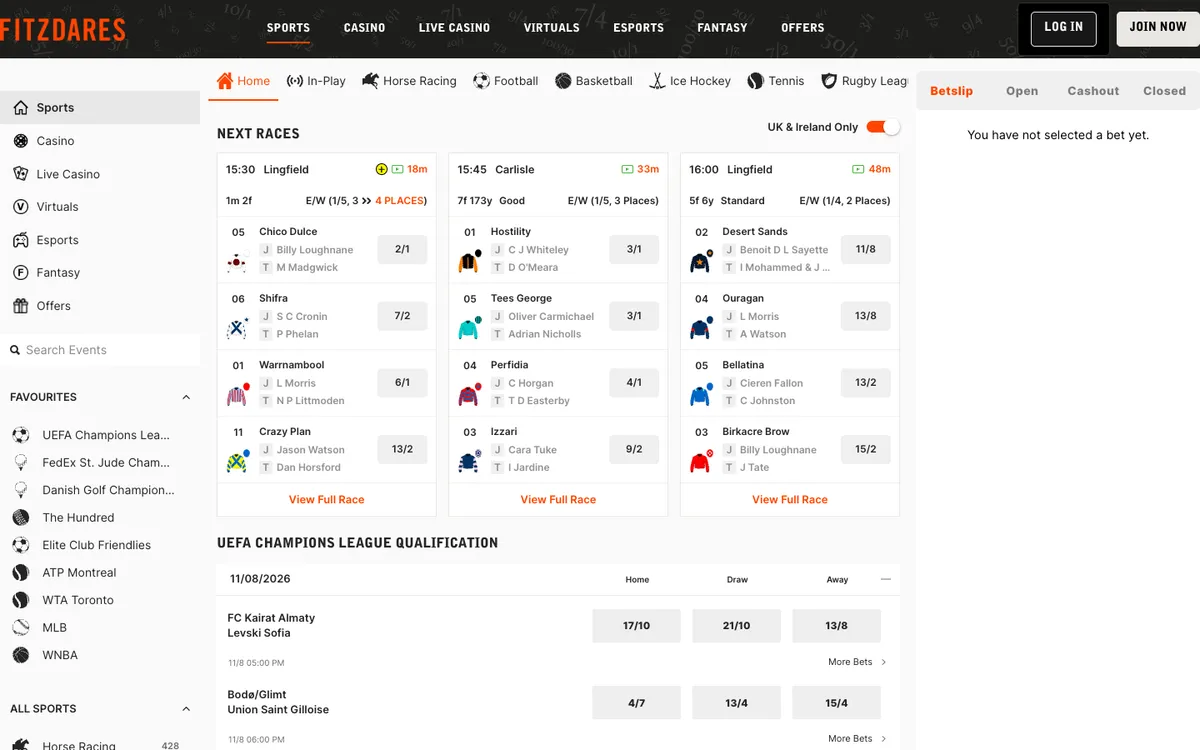Select 13/4 draw odds for Bodø/Glimt match
Image resolution: width=1200 pixels, height=750 pixels.
737,703
